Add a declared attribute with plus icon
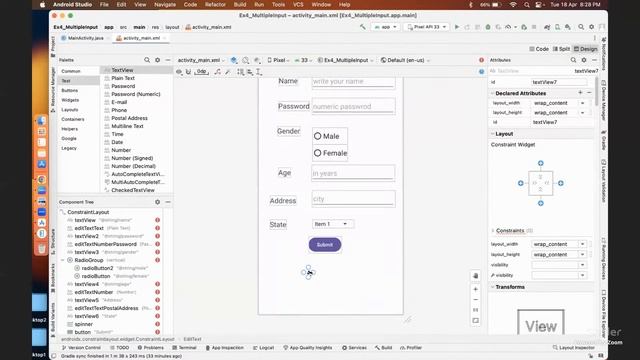The height and width of the screenshot is (360, 640). click(580, 93)
